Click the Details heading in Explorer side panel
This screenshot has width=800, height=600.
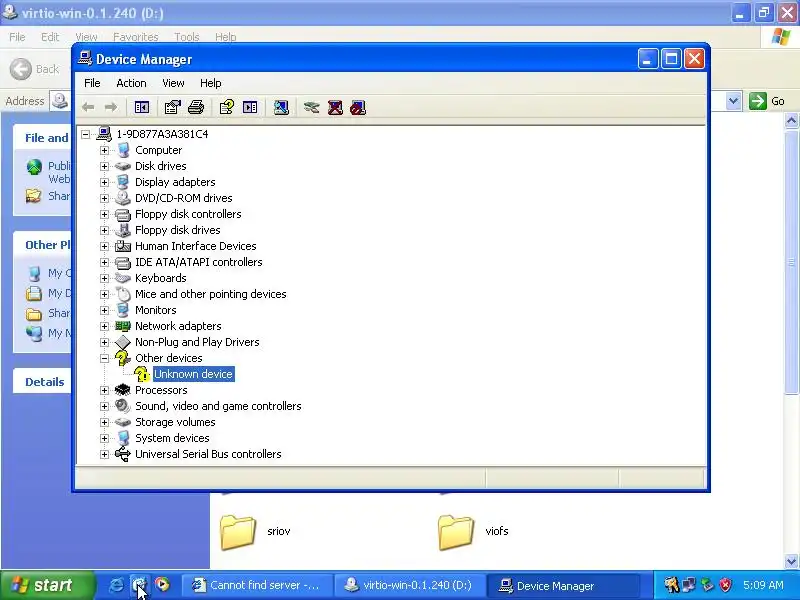pos(45,382)
